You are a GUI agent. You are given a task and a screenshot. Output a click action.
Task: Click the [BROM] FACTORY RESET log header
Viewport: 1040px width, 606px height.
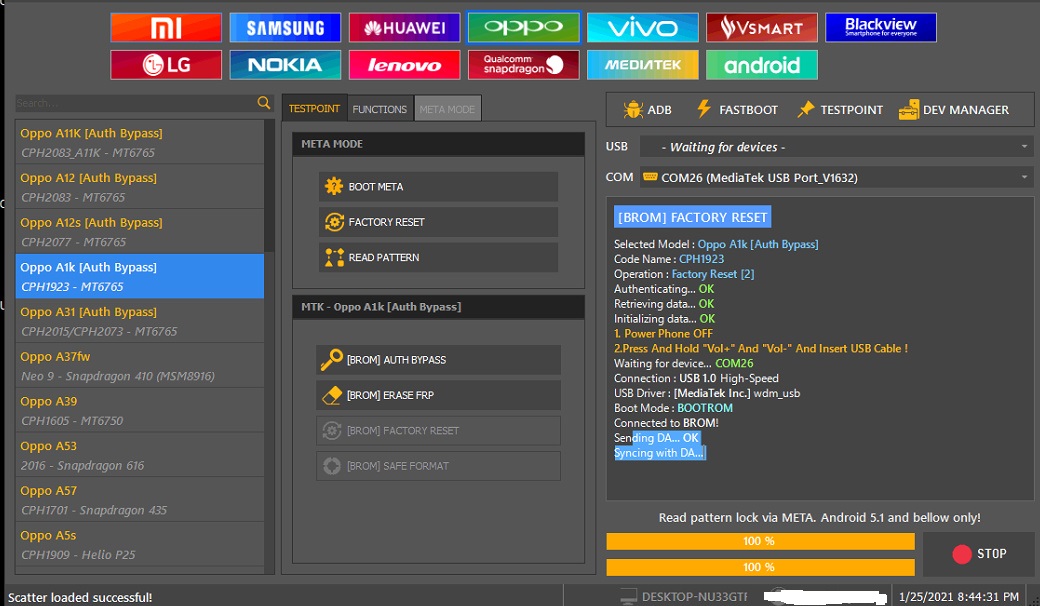[692, 217]
